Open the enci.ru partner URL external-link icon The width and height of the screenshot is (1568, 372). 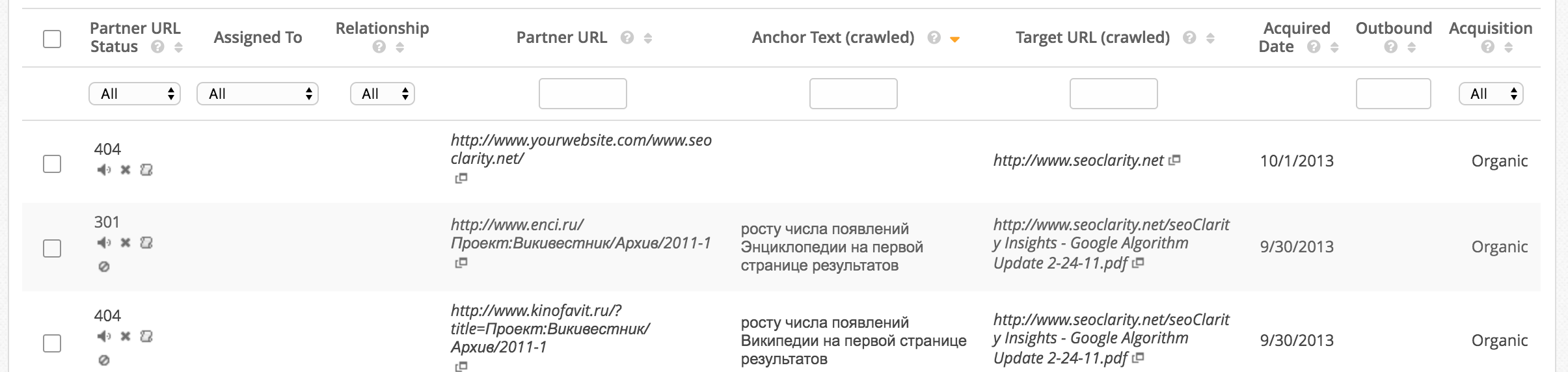(461, 263)
